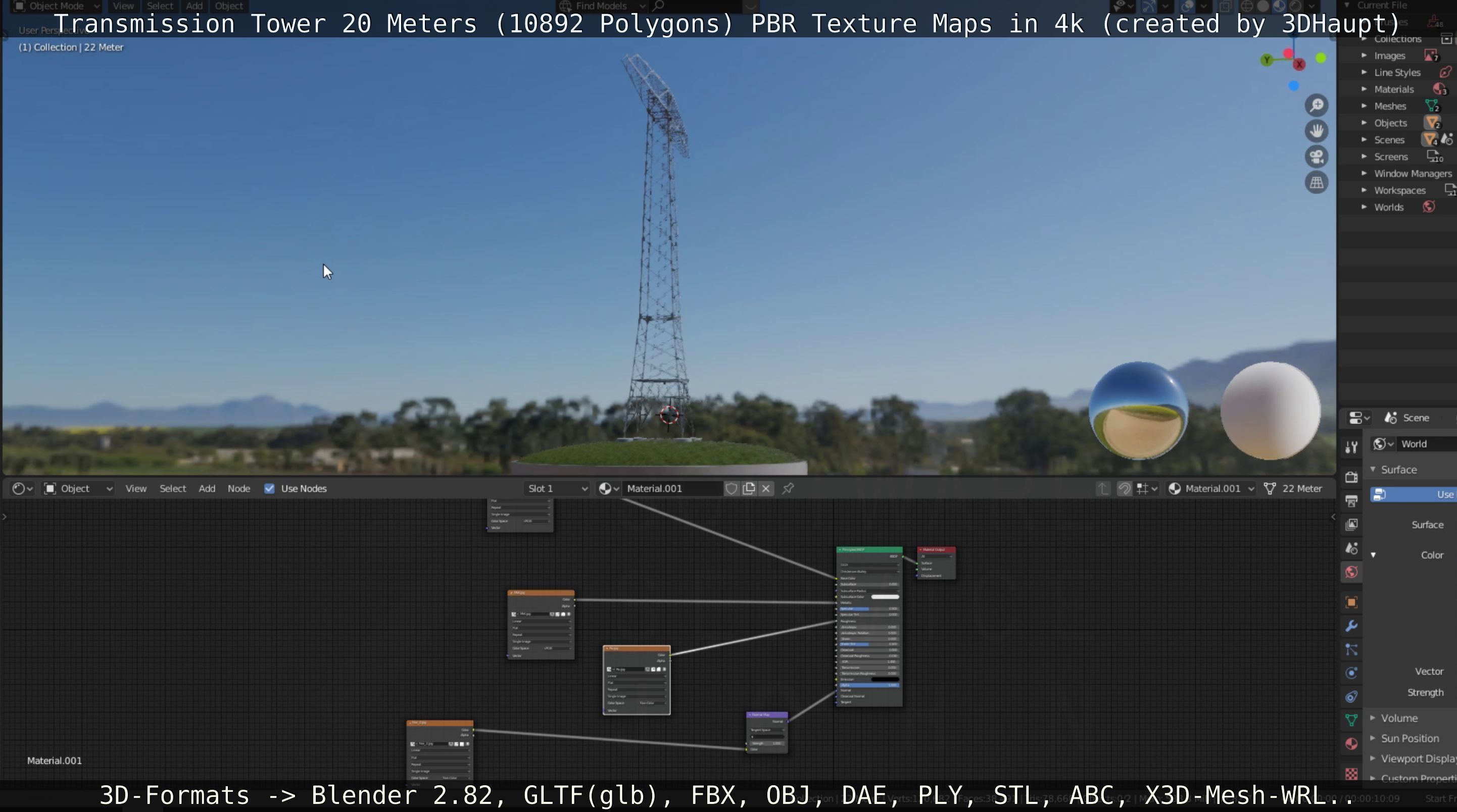Viewport: 1457px width, 812px height.
Task: Open Output properties printer tab
Action: (x=1351, y=501)
